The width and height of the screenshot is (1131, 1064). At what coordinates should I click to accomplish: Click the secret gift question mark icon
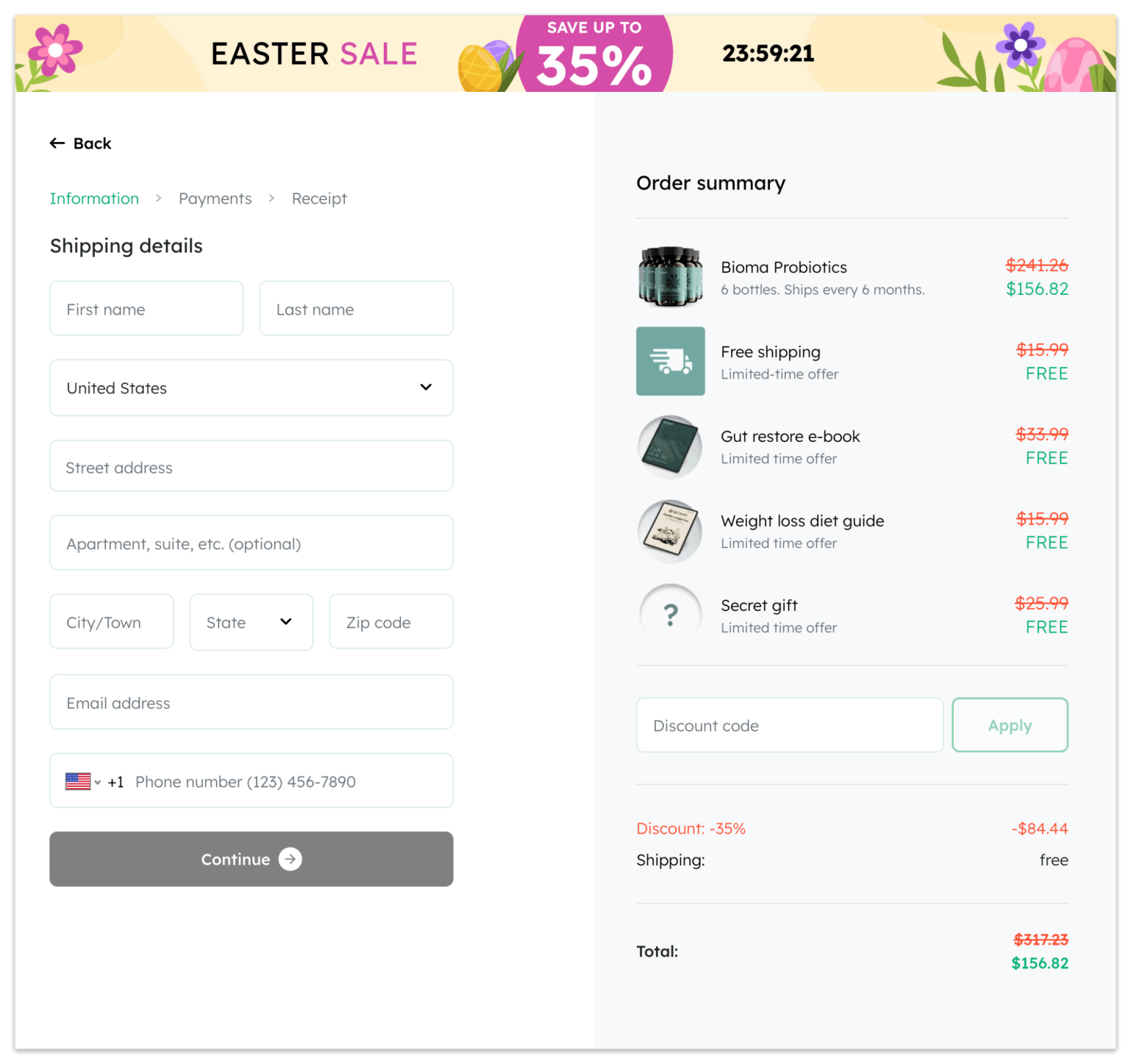click(x=670, y=615)
